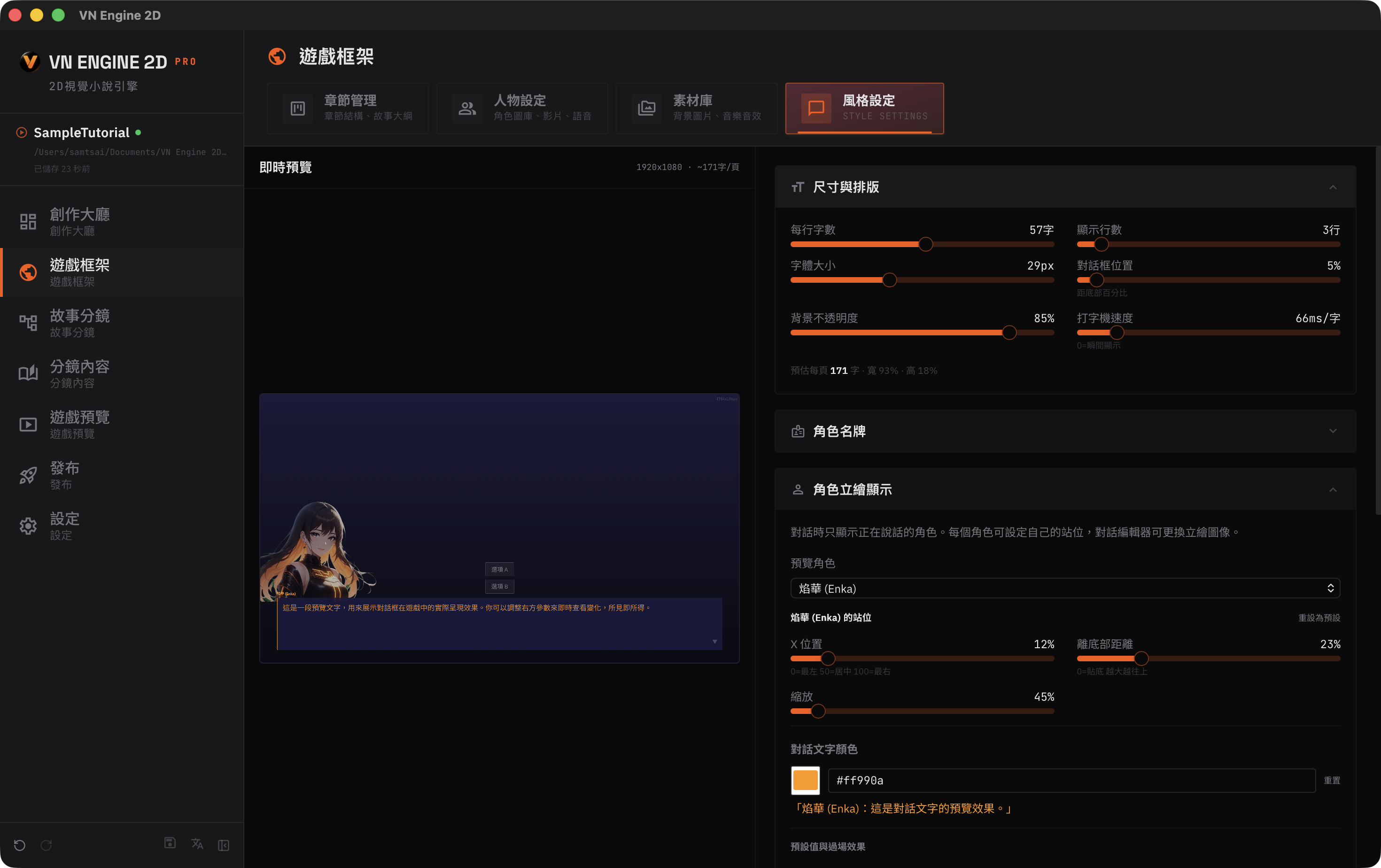Expand the 角色名牌 section chevron
Image resolution: width=1381 pixels, height=868 pixels.
(x=1333, y=431)
